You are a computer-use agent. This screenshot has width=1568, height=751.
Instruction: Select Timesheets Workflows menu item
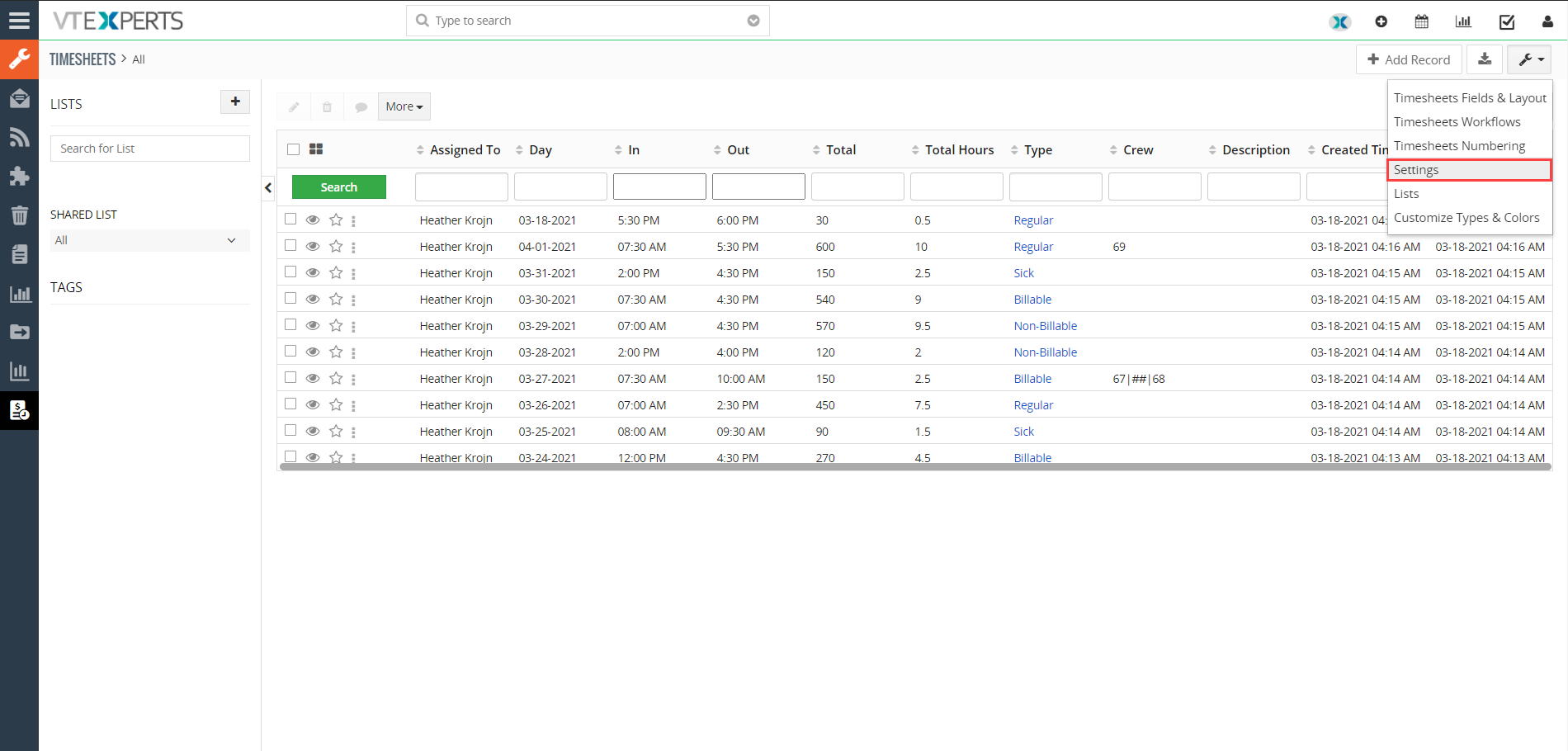coord(1470,121)
